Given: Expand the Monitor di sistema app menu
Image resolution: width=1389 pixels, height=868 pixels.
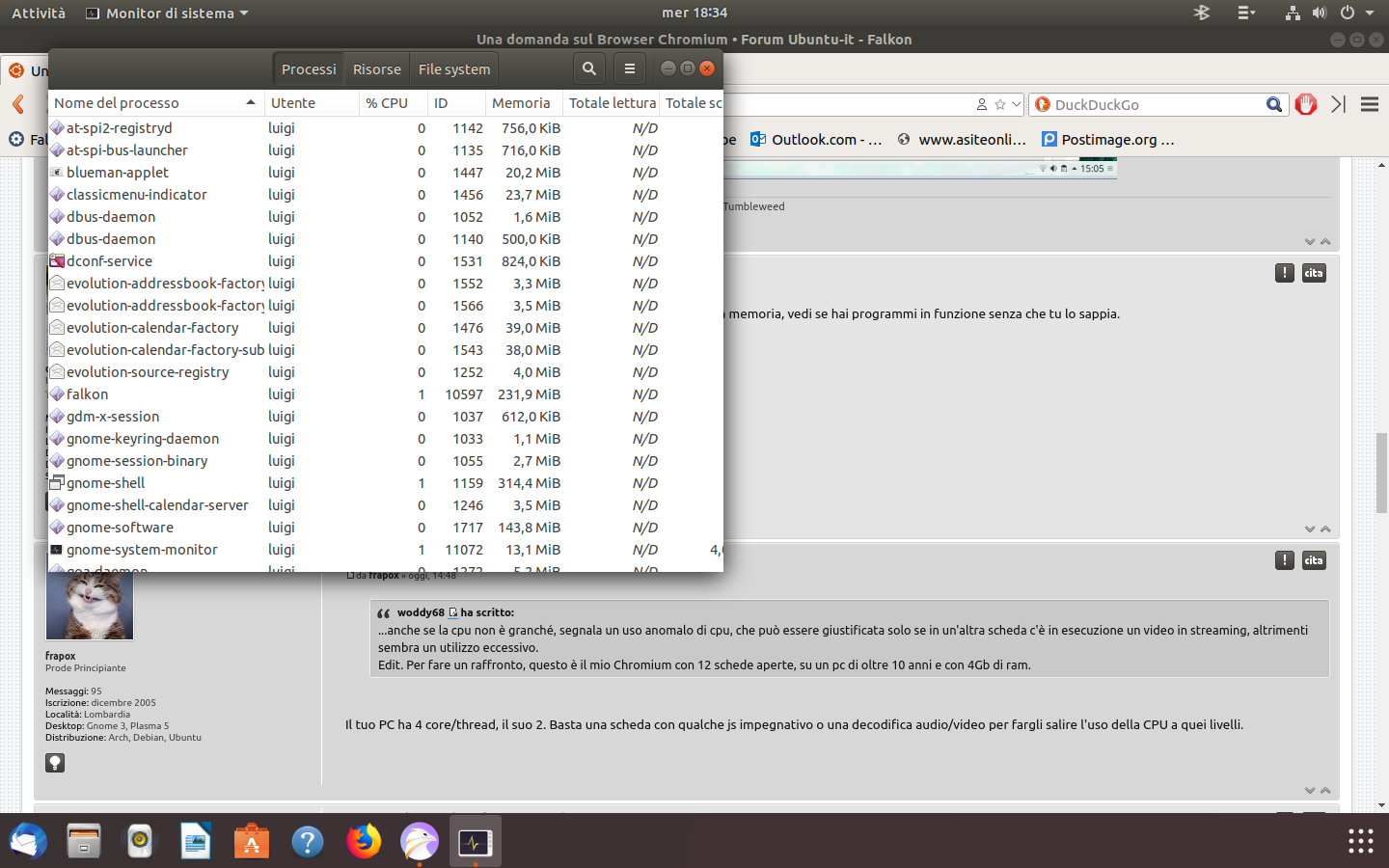Looking at the screenshot, I should [167, 14].
